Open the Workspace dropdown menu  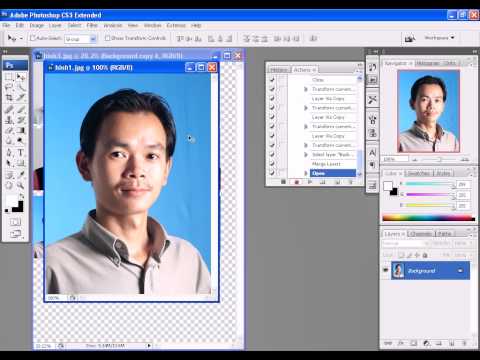pyautogui.click(x=439, y=38)
